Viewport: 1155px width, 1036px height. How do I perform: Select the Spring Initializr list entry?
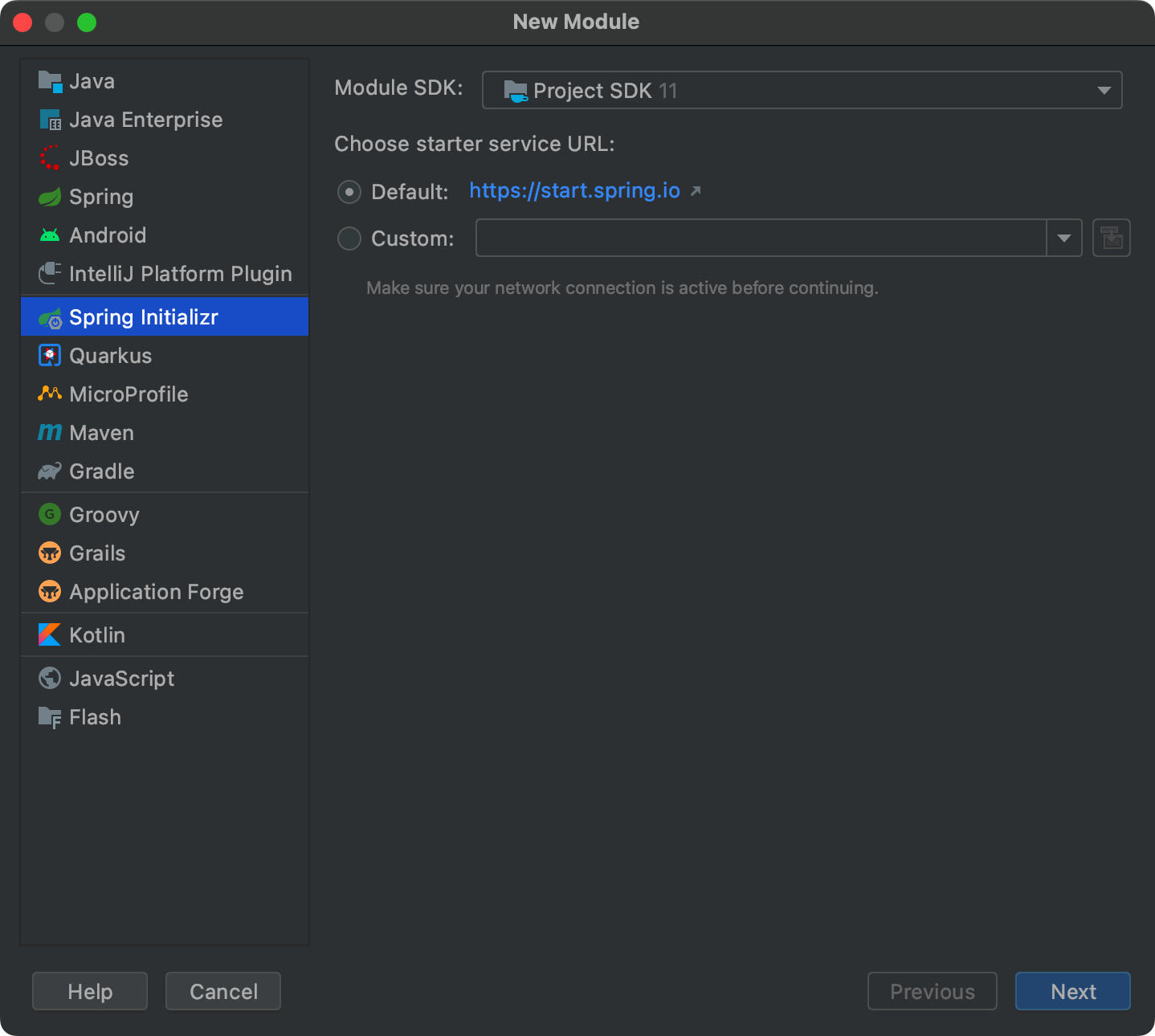(165, 317)
